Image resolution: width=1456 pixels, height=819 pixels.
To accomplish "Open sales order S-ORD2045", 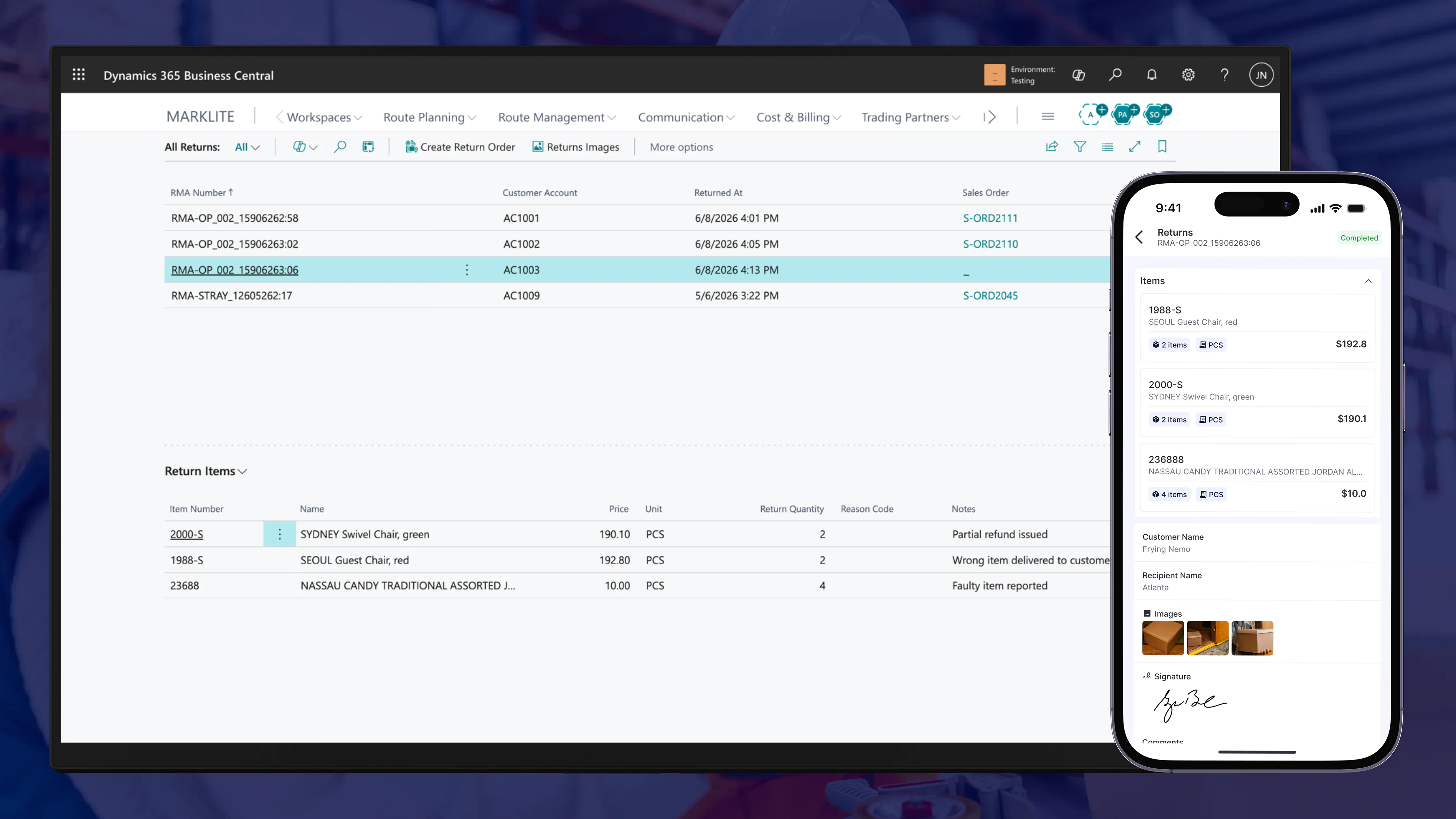I will point(990,296).
